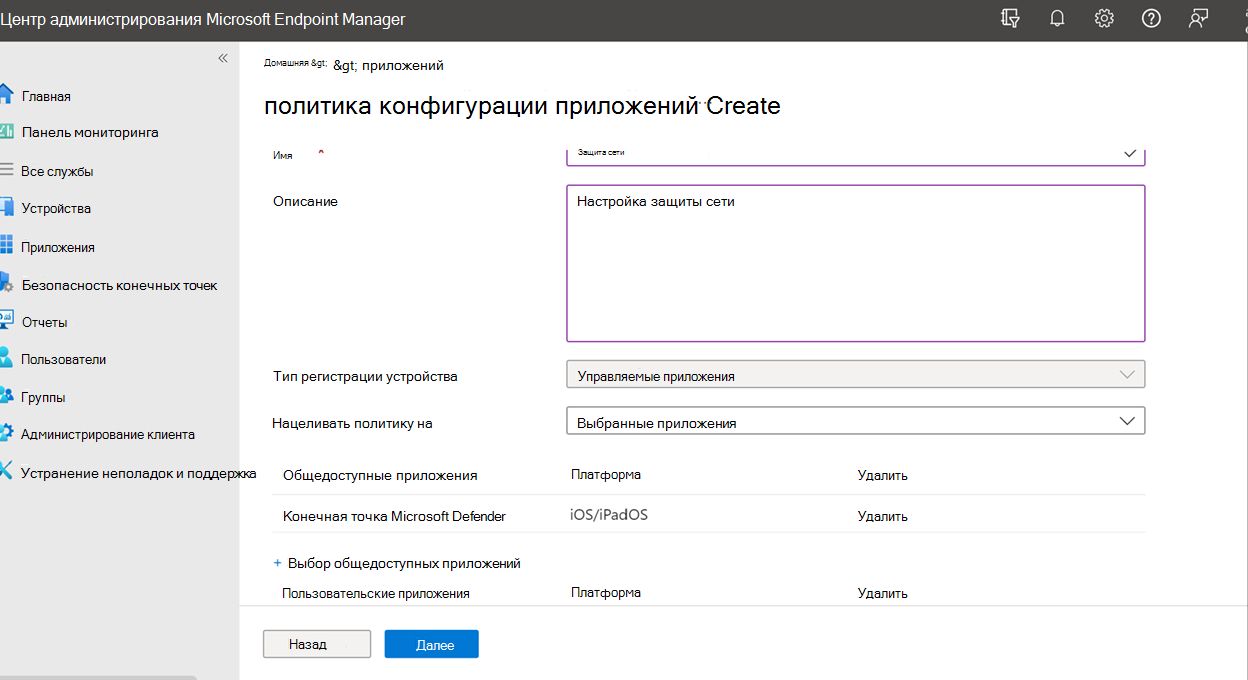Click the header title Центр администрирования
Viewport: 1248px width, 680px height.
point(203,19)
